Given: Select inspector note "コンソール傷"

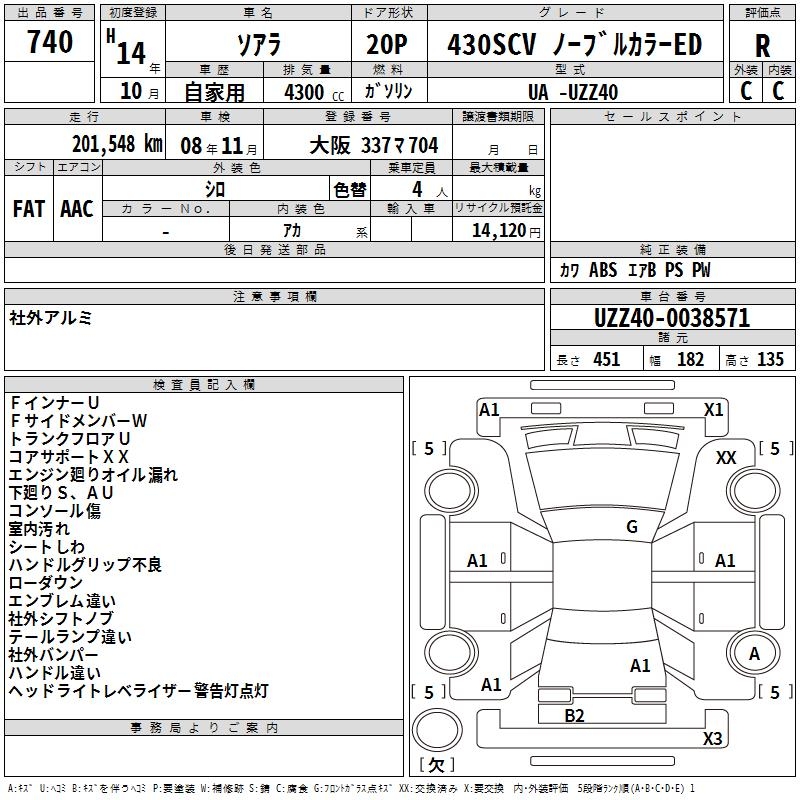Looking at the screenshot, I should click(x=55, y=510).
